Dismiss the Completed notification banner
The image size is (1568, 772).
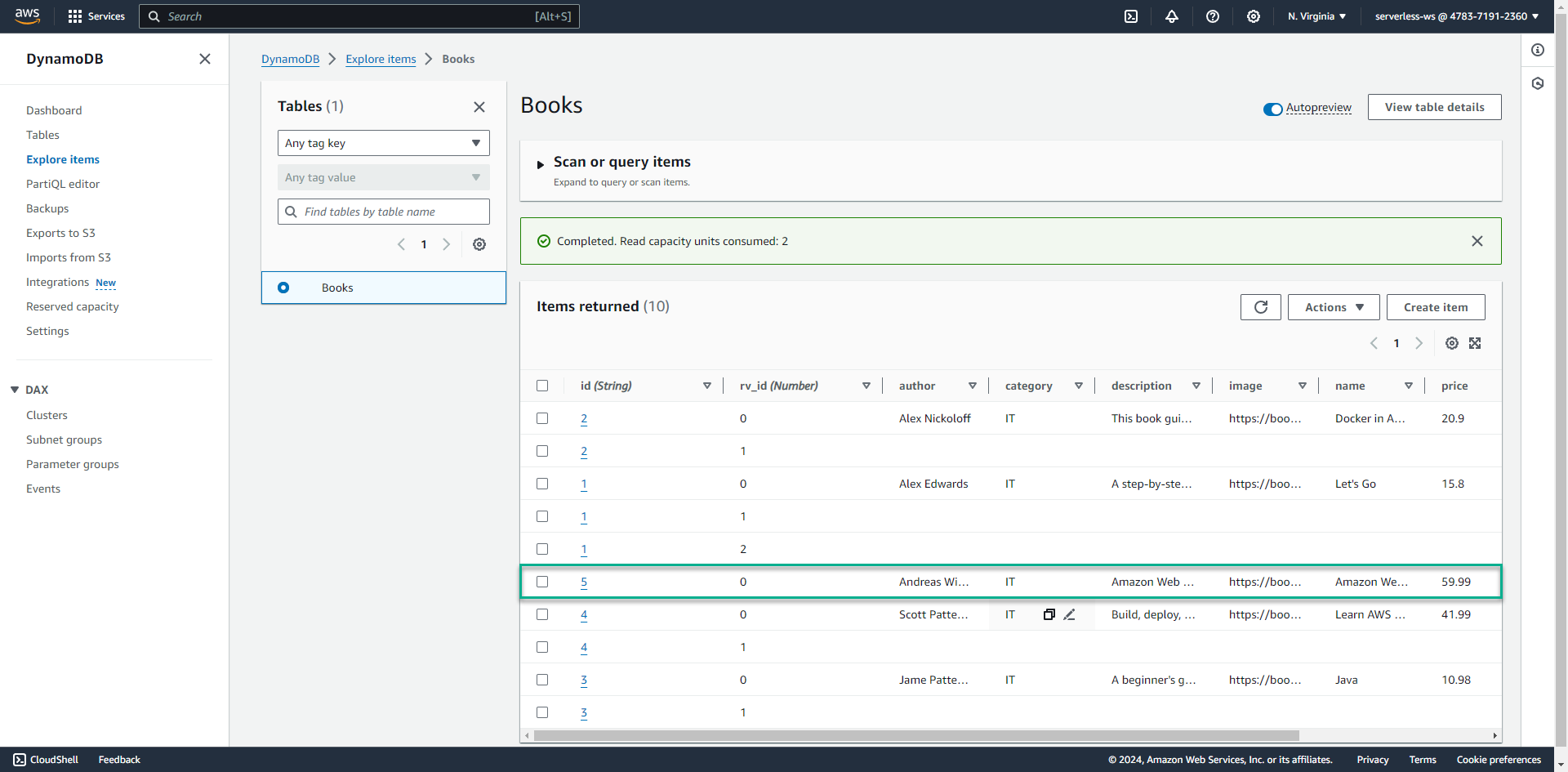tap(1477, 241)
